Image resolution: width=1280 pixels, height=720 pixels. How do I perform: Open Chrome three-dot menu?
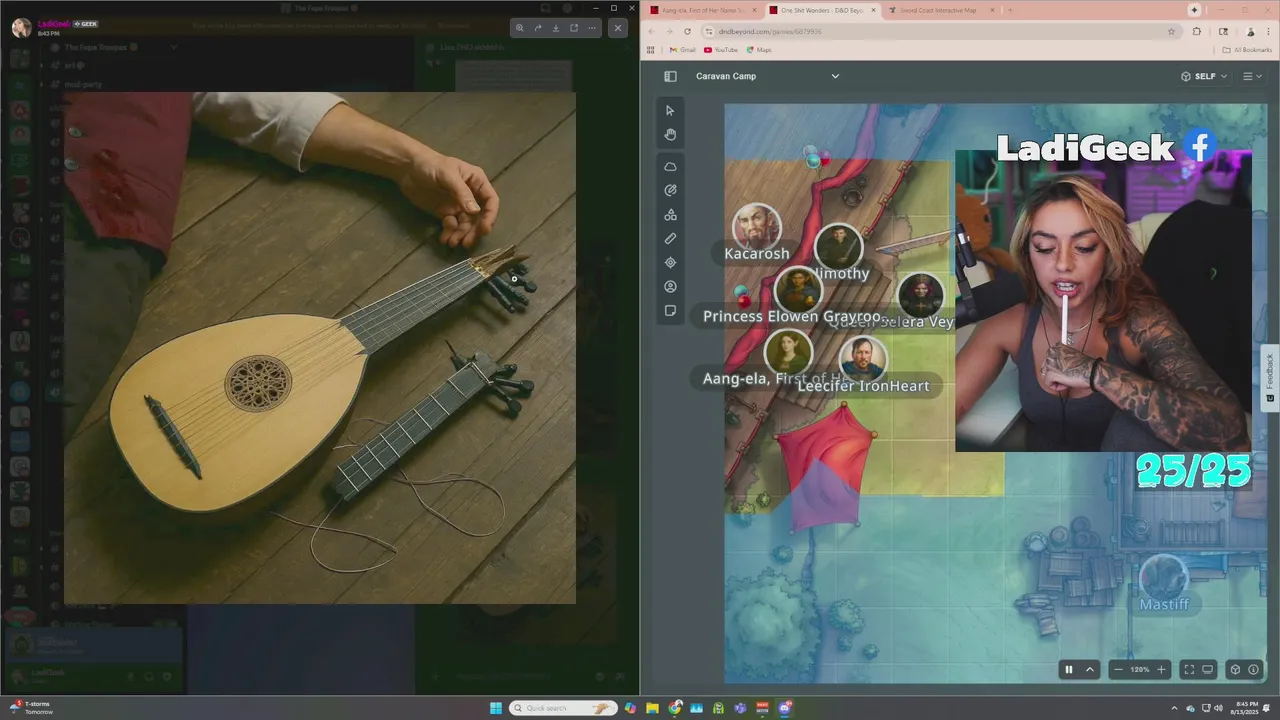click(1268, 31)
